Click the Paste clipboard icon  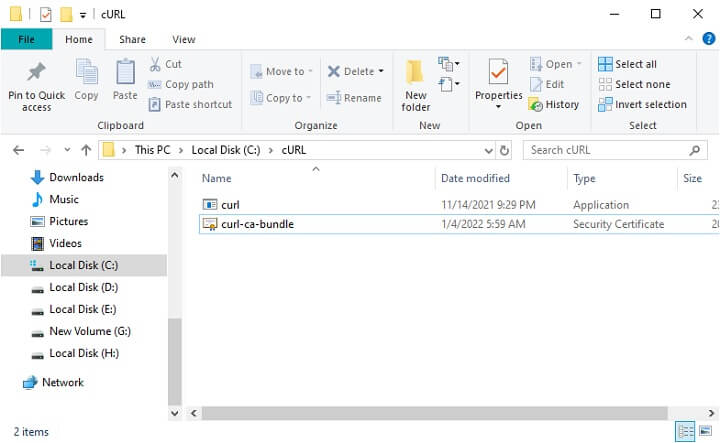point(125,73)
